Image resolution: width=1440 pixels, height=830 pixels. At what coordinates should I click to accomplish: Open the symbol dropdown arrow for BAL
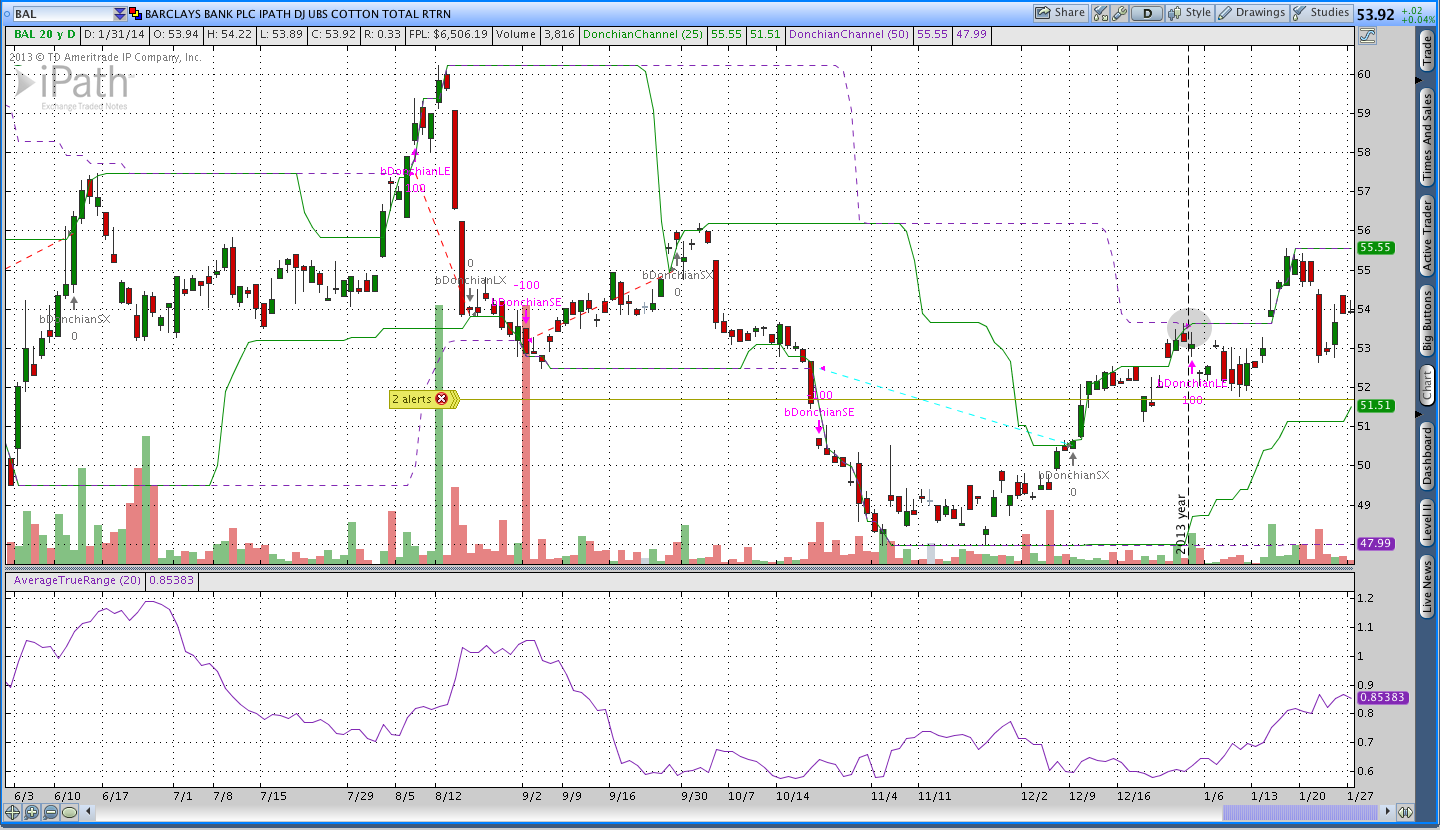click(x=120, y=14)
